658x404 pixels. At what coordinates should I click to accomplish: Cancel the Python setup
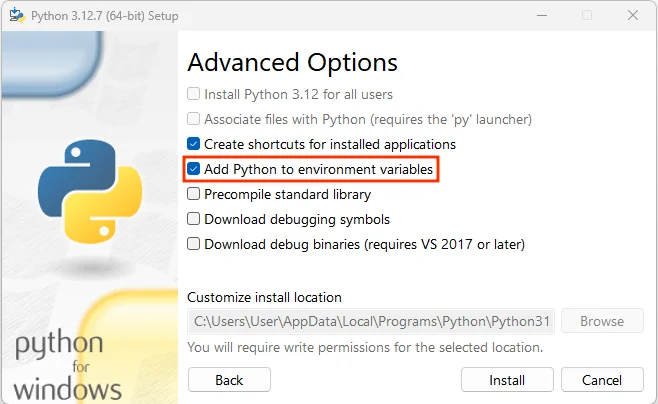pyautogui.click(x=602, y=380)
